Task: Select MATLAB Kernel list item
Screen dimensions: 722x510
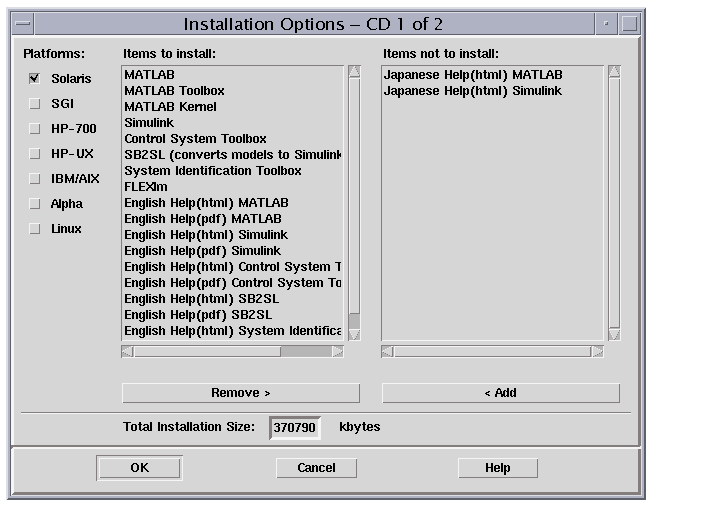Action: pyautogui.click(x=233, y=107)
